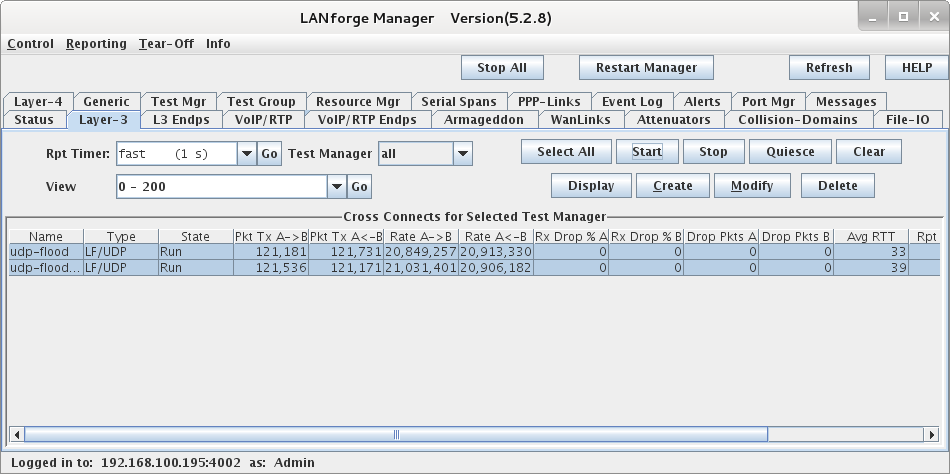Select the udp-flood row name cell
950x474 pixels.
point(46,252)
